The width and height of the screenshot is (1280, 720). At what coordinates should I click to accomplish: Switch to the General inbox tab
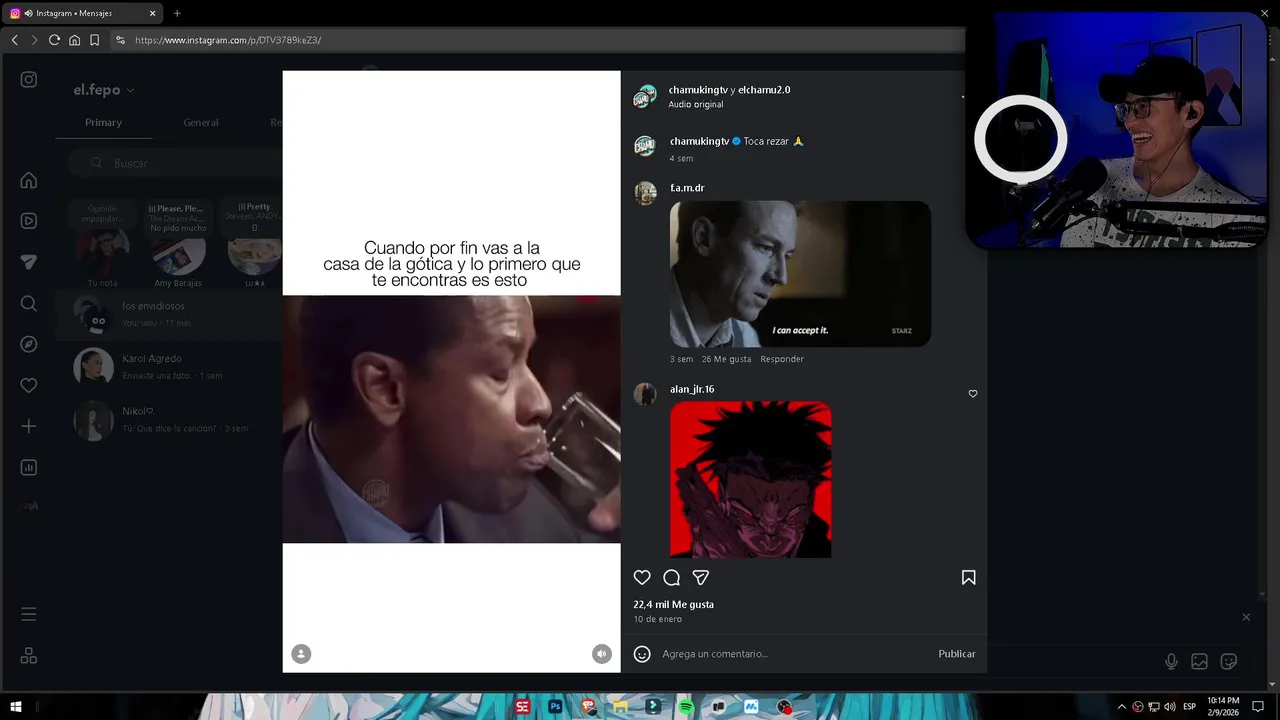201,122
